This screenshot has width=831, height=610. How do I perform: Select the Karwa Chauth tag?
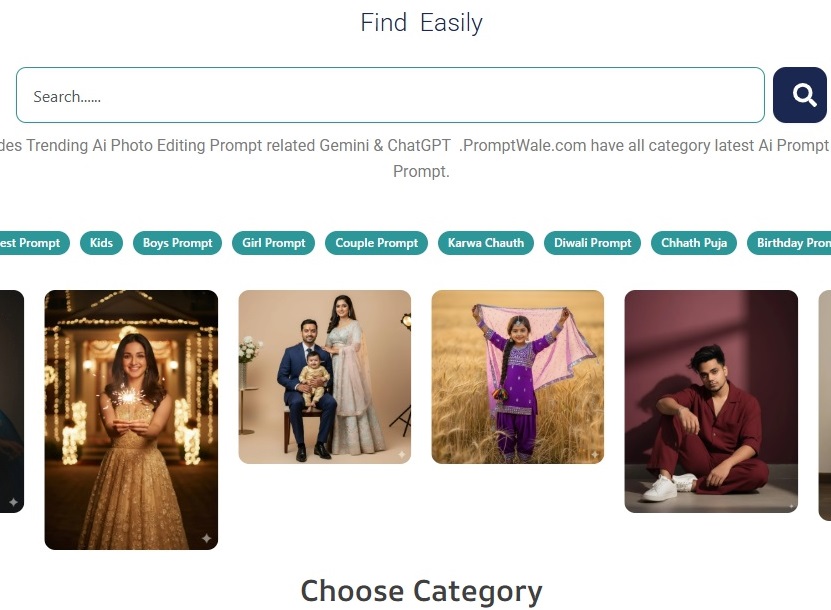point(485,243)
